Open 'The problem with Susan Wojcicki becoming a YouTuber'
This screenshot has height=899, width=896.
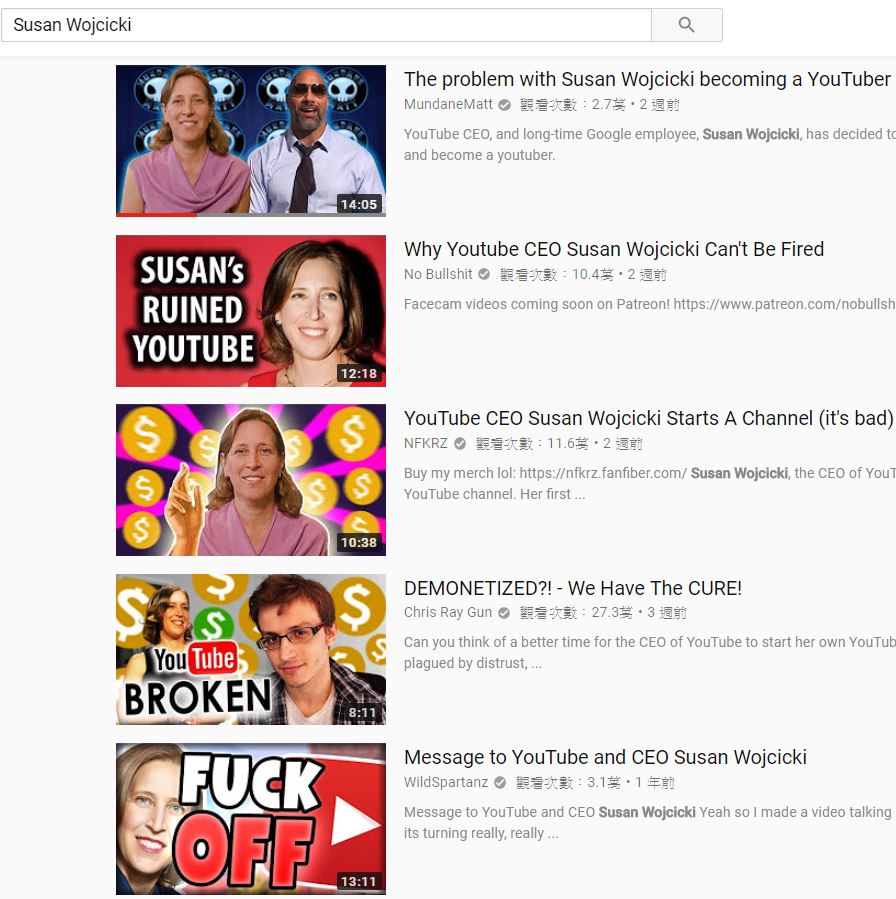647,79
